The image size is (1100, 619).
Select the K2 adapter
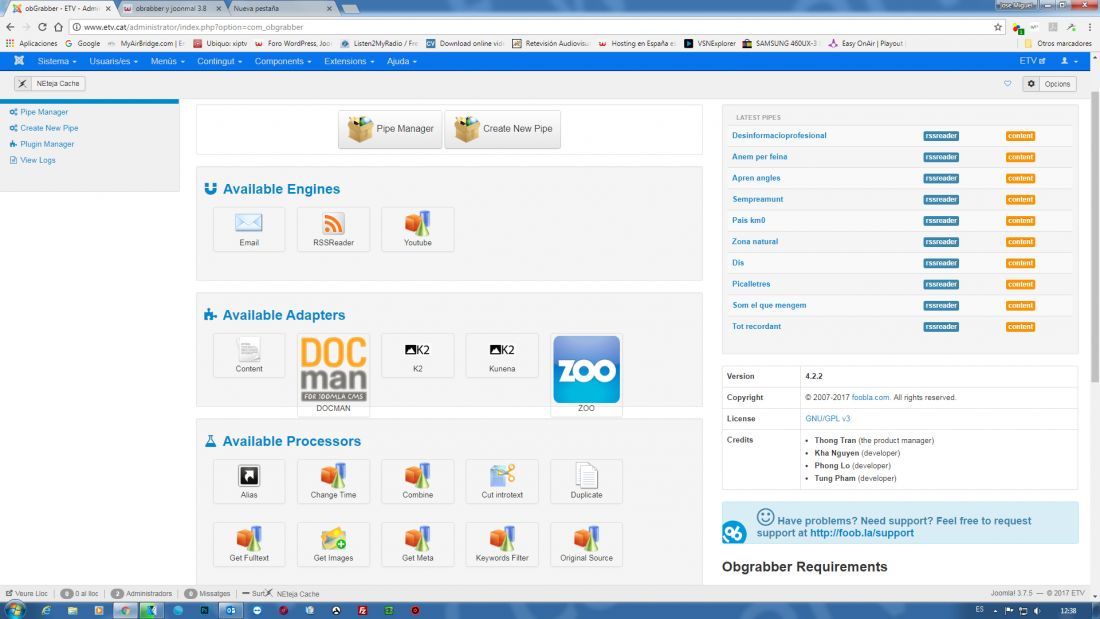point(417,355)
